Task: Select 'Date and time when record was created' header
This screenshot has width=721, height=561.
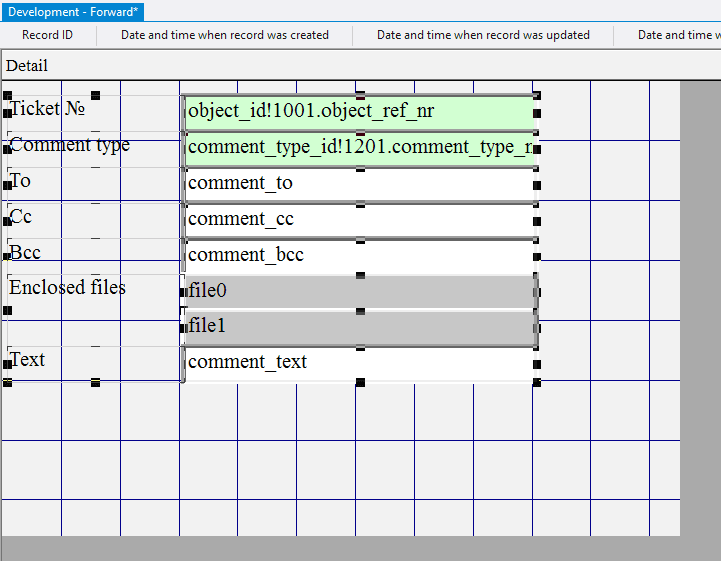Action: (x=225, y=35)
